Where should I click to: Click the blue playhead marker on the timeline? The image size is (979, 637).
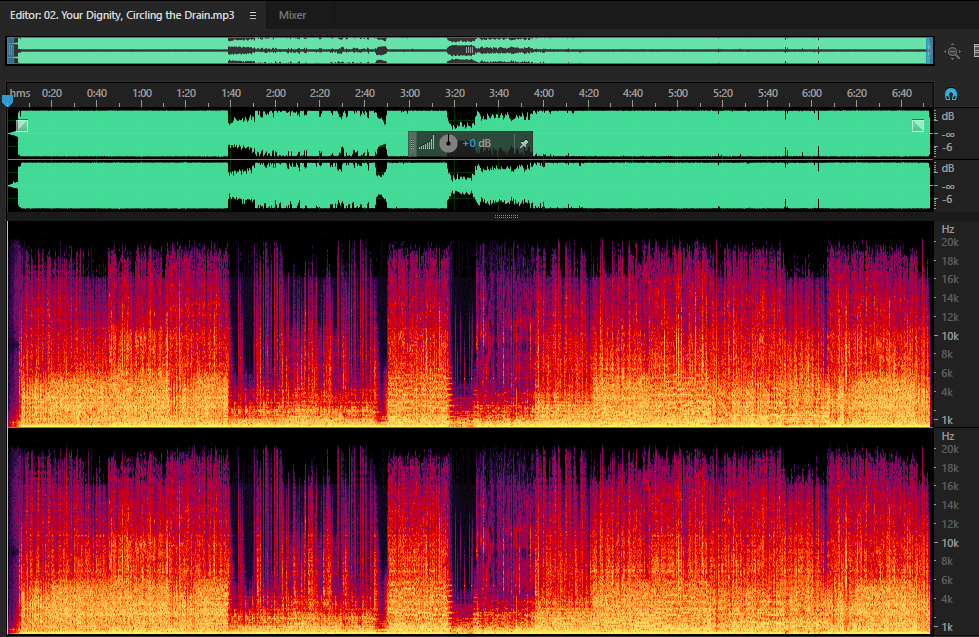point(7,100)
